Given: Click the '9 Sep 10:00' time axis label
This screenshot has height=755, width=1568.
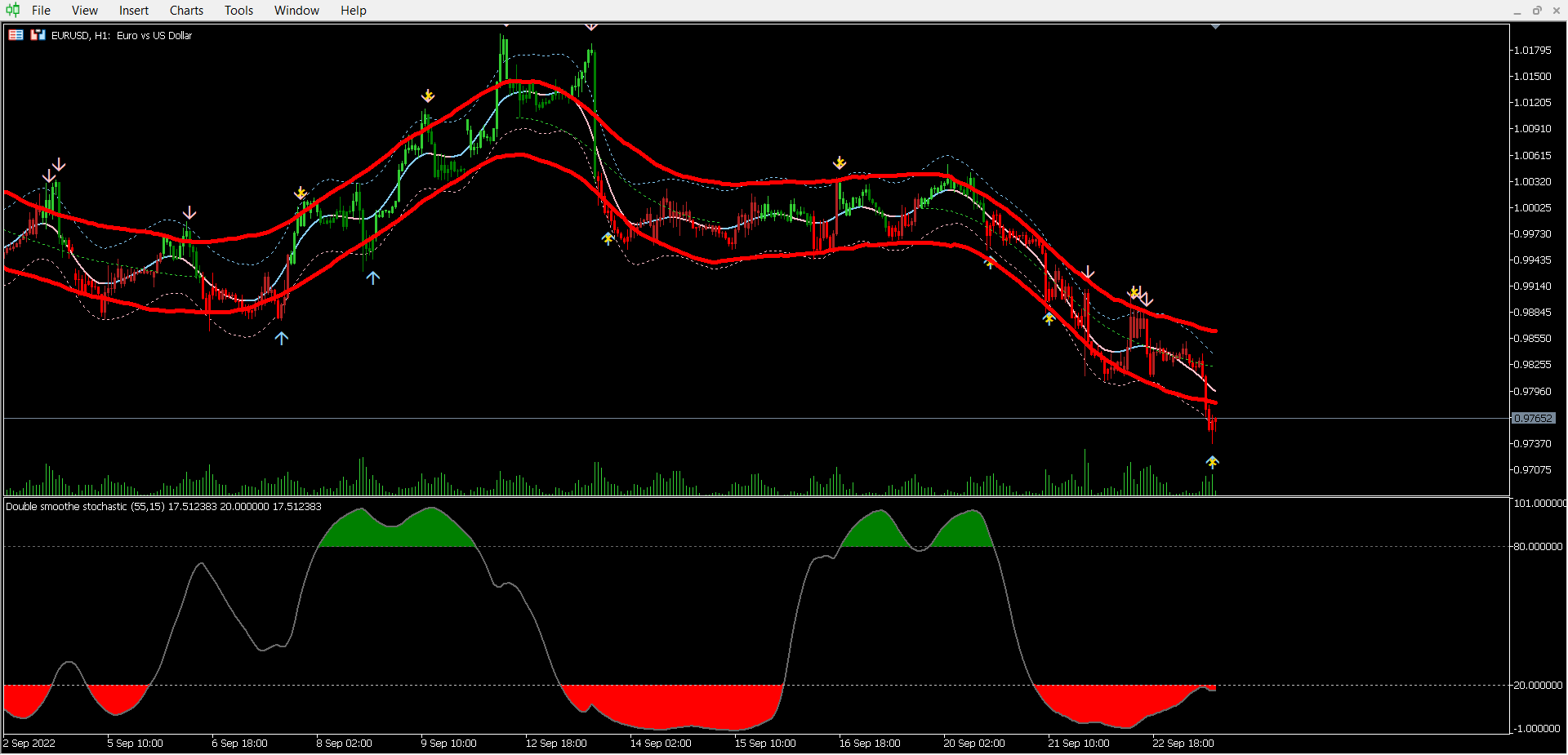Looking at the screenshot, I should [x=448, y=744].
